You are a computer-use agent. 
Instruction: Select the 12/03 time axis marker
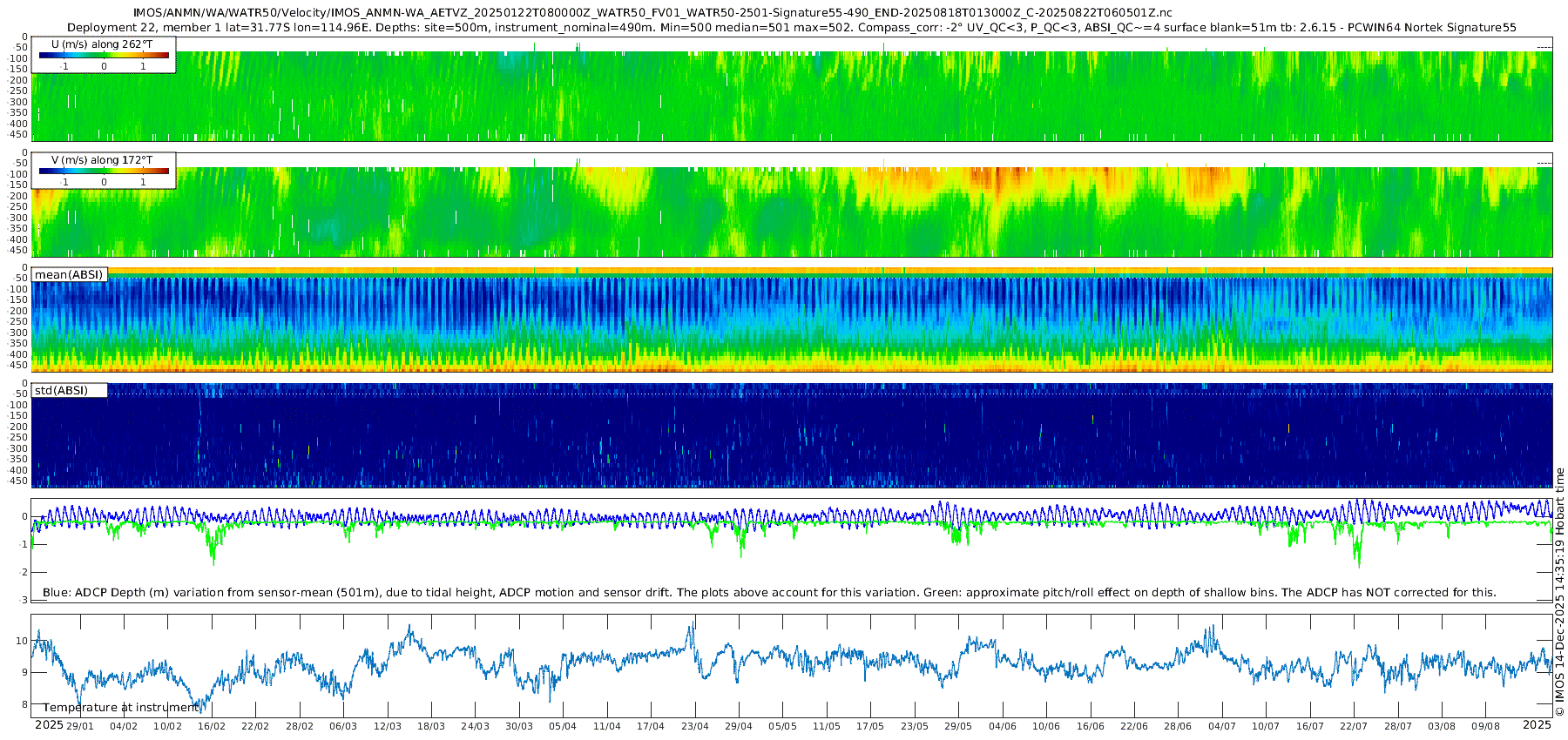pos(387,726)
